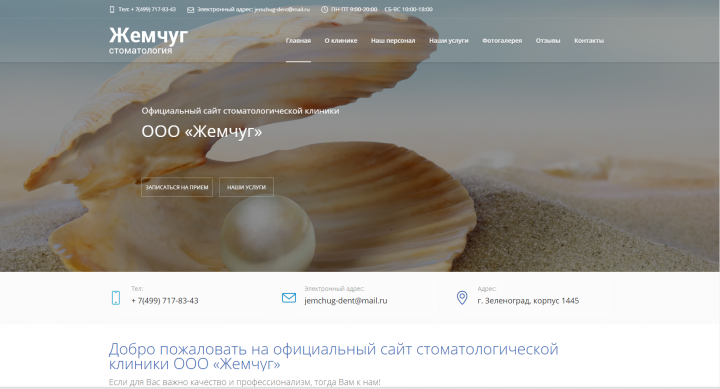Click the phone icon in the top bar
This screenshot has width=720, height=389.
coord(112,9)
